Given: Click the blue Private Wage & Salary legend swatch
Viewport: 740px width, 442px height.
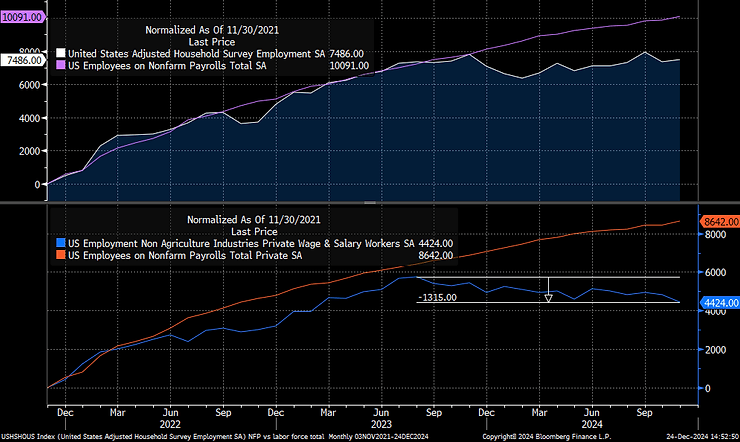Looking at the screenshot, I should tap(60, 242).
